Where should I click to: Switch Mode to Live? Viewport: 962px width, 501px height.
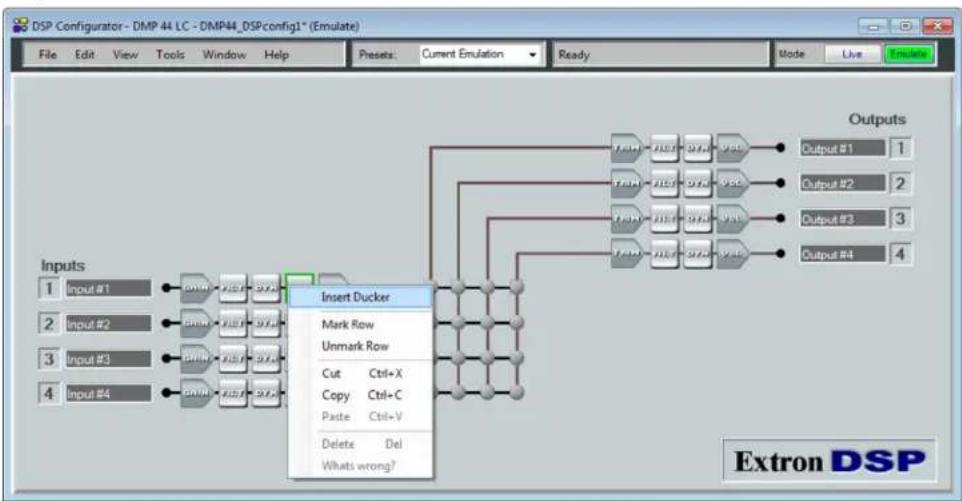pos(852,54)
